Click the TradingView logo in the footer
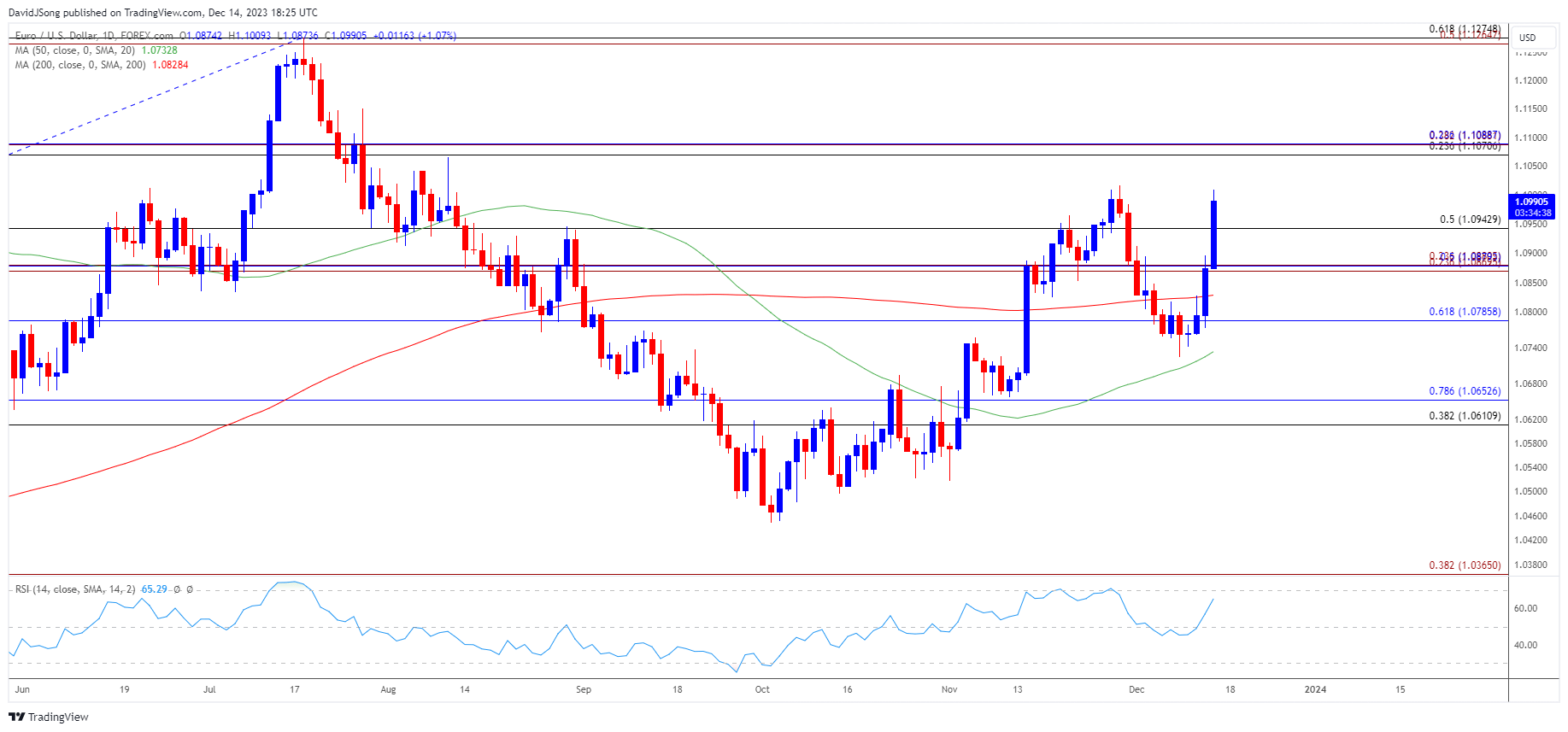Viewport: 1568px width, 732px height. tap(49, 717)
